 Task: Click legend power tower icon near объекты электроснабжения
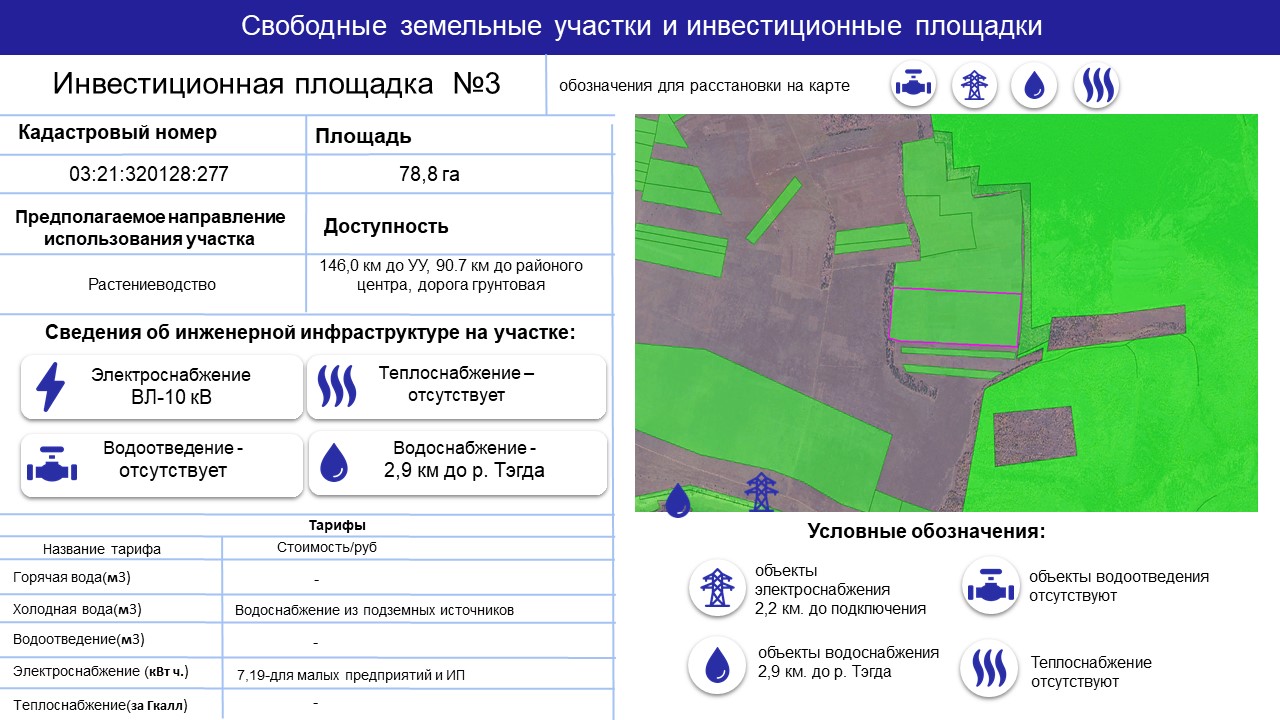[x=716, y=587]
